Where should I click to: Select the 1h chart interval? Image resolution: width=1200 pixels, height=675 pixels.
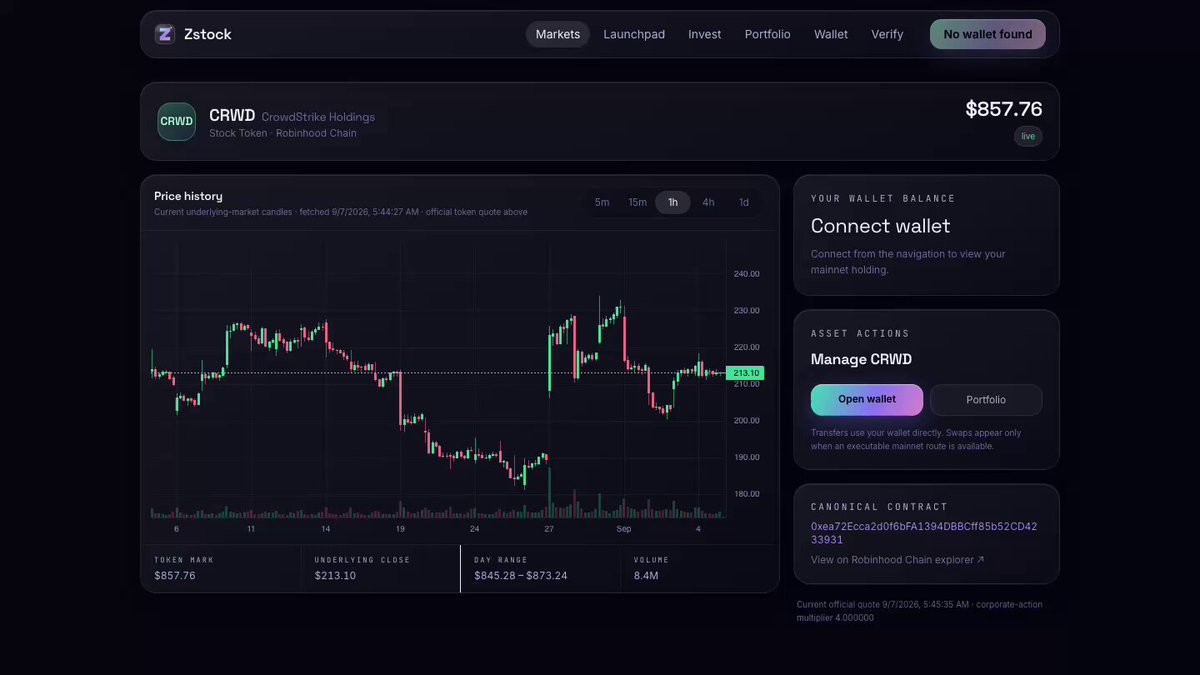pyautogui.click(x=673, y=202)
